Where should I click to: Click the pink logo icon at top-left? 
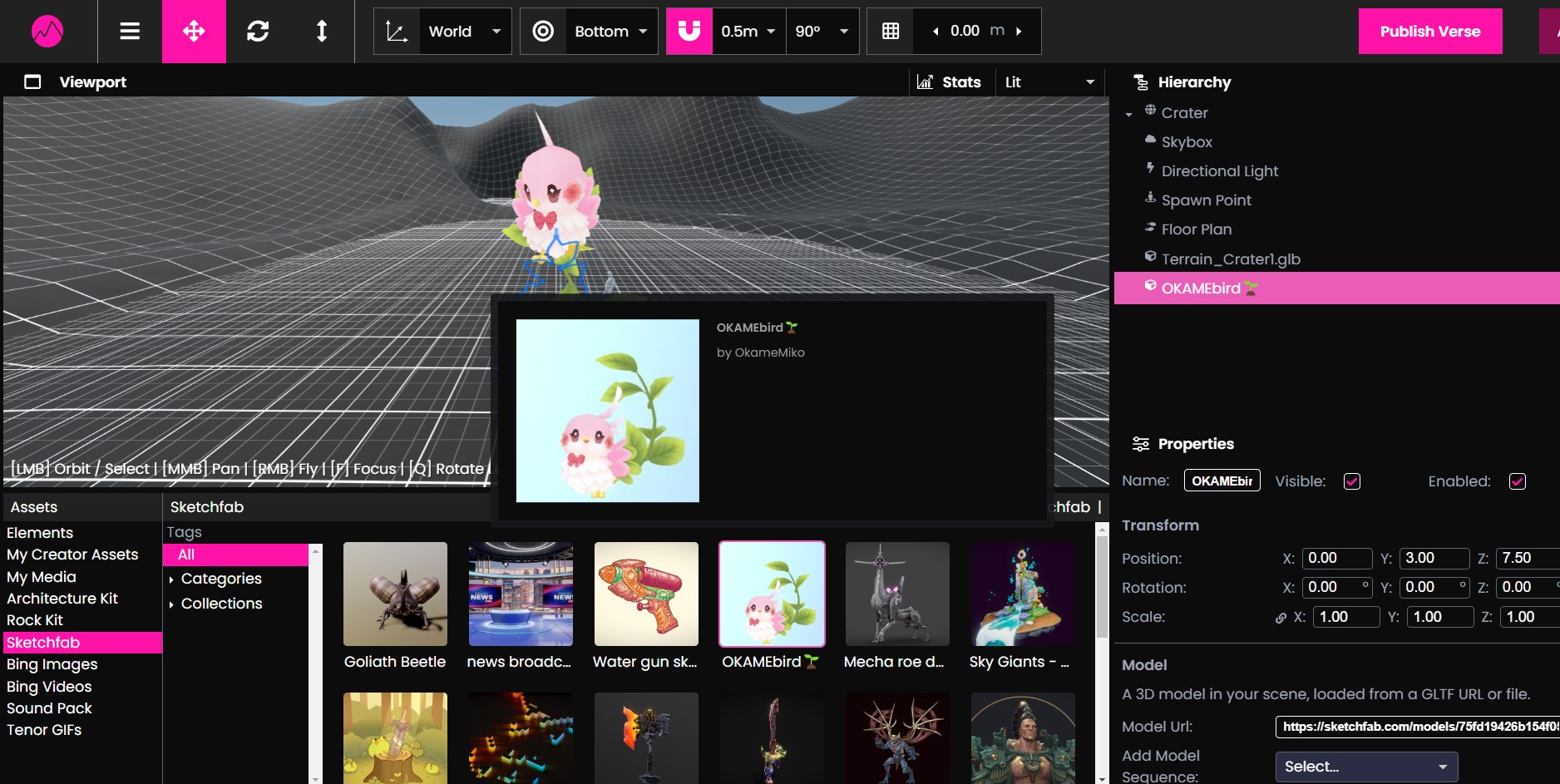tap(47, 32)
